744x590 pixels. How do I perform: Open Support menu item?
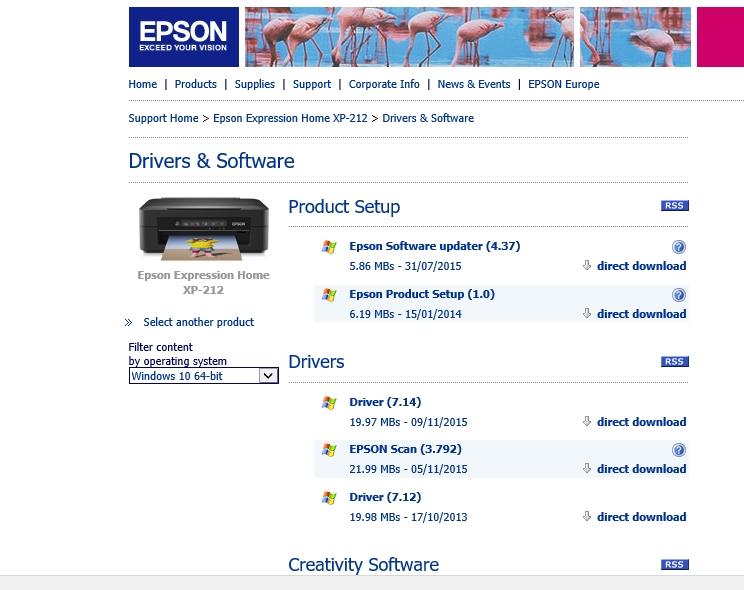tap(312, 84)
